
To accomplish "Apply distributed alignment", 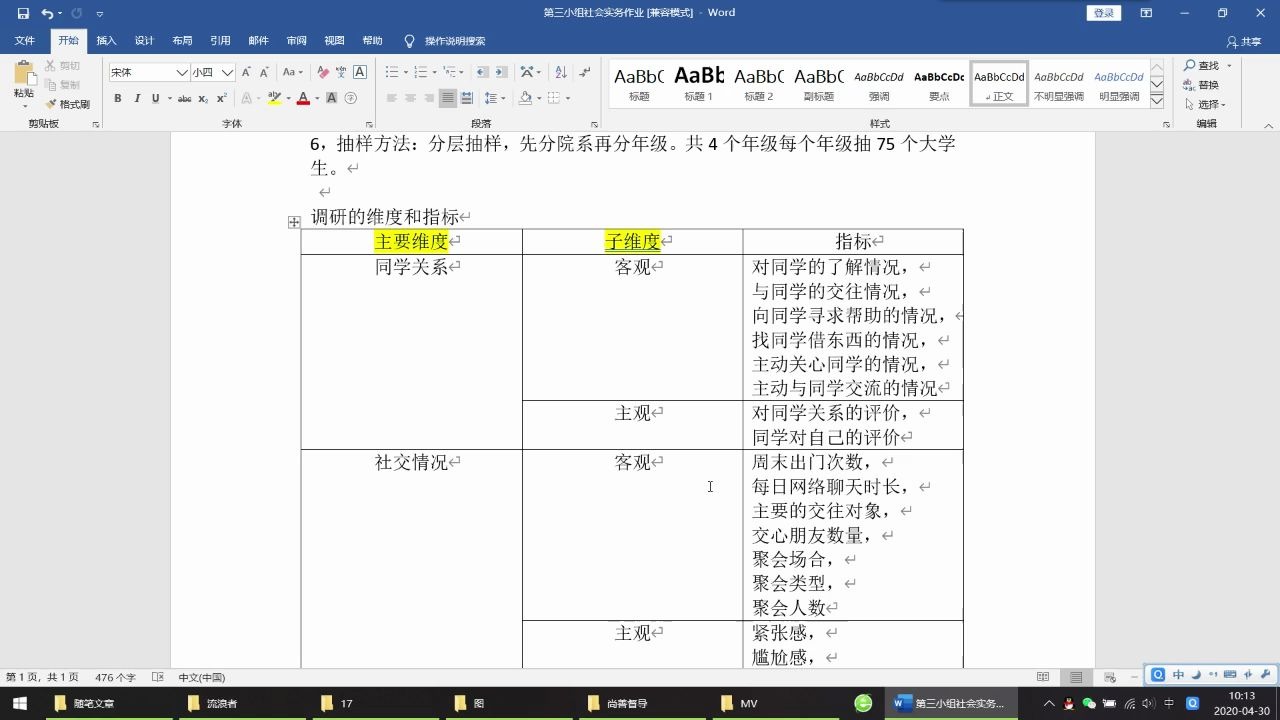I will click(467, 98).
